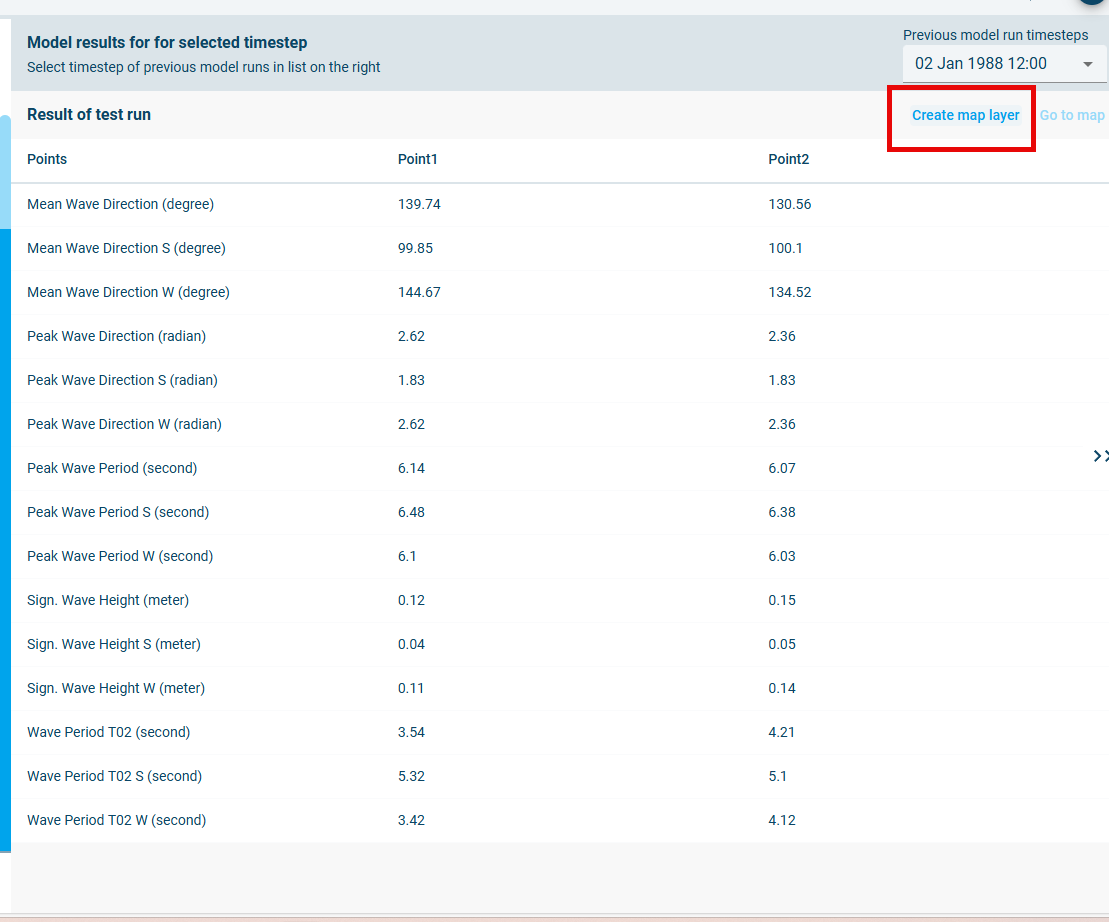1109x922 pixels.
Task: Click Point2 value 100.1
Action: (x=785, y=248)
